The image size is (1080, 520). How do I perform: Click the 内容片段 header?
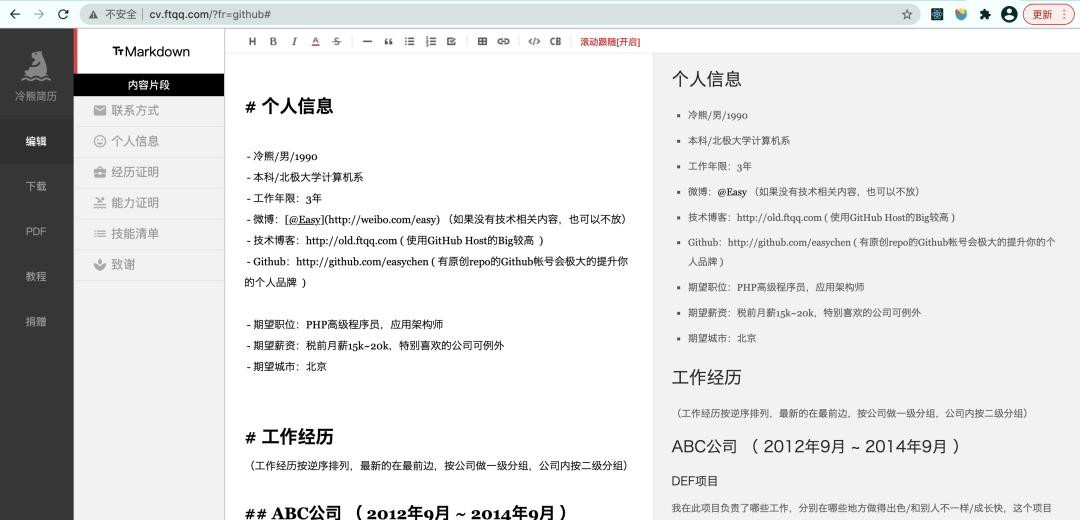coord(149,85)
